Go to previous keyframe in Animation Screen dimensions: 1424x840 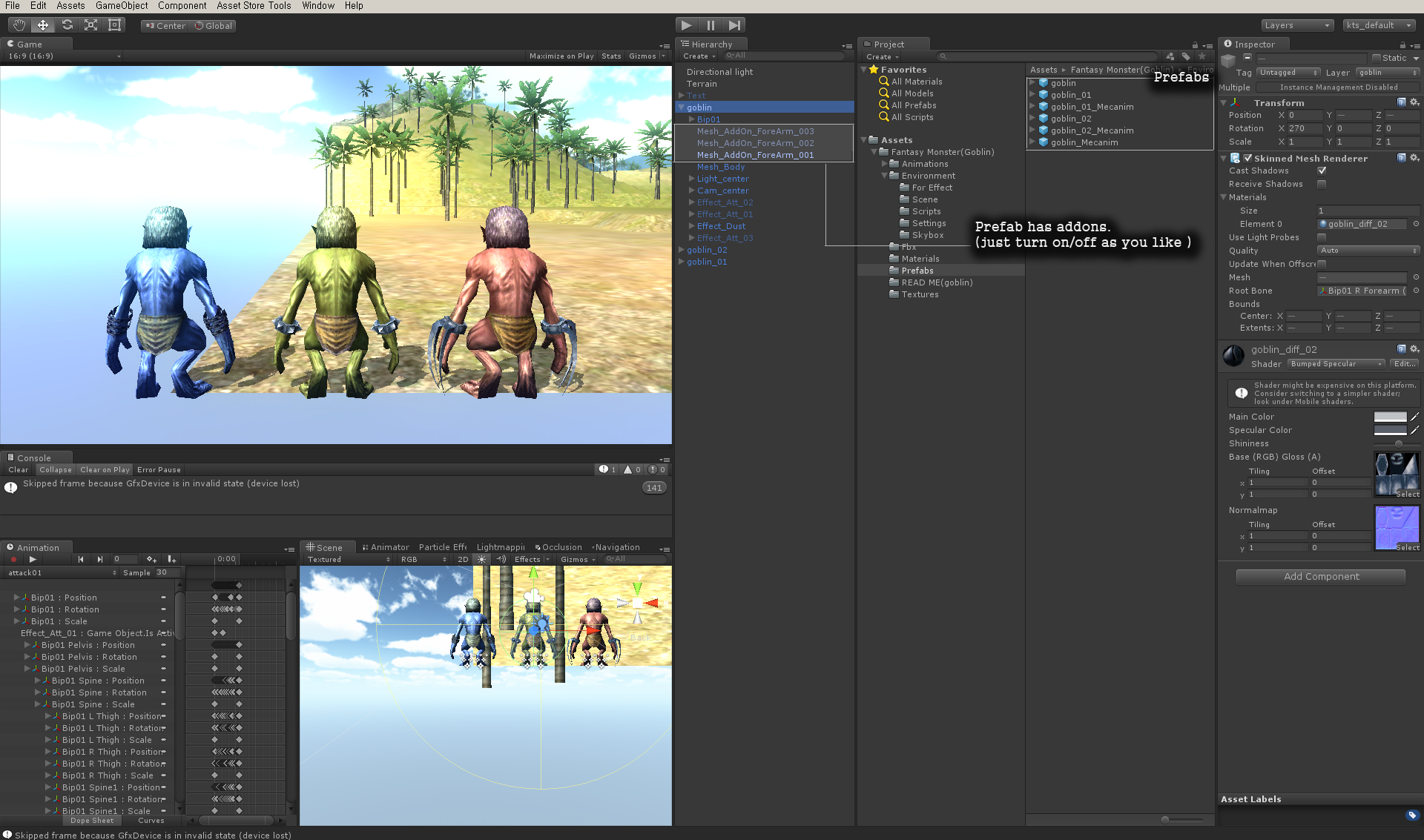point(81,559)
